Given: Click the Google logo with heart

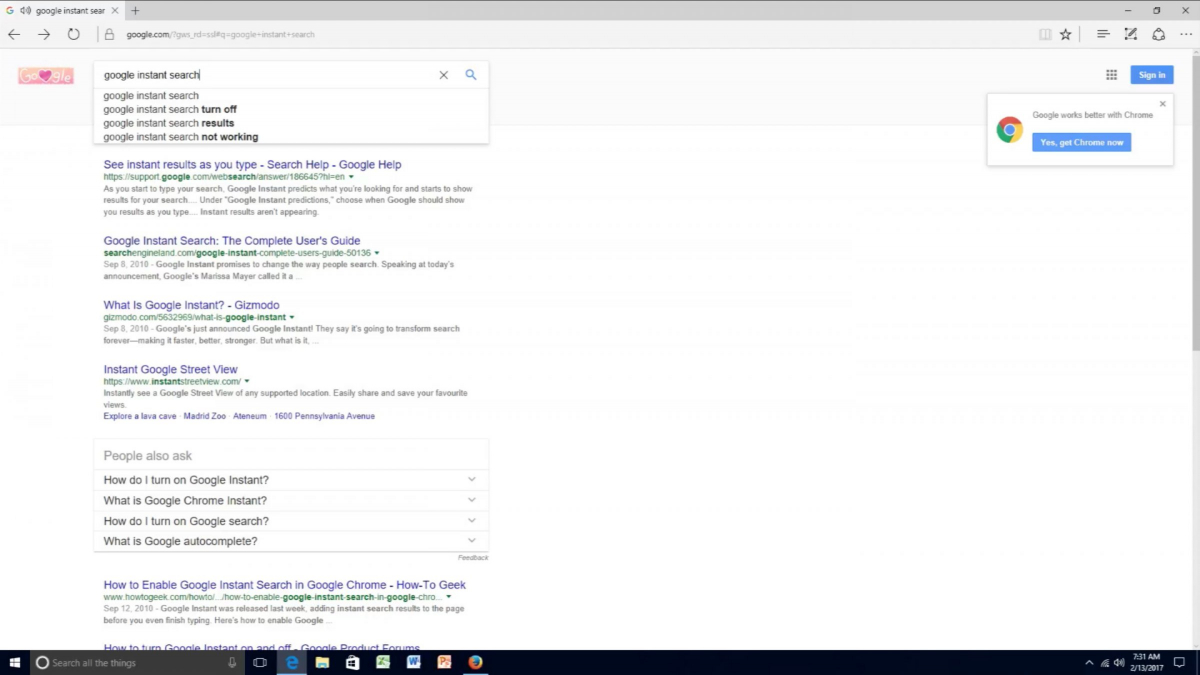Looking at the screenshot, I should [46, 76].
